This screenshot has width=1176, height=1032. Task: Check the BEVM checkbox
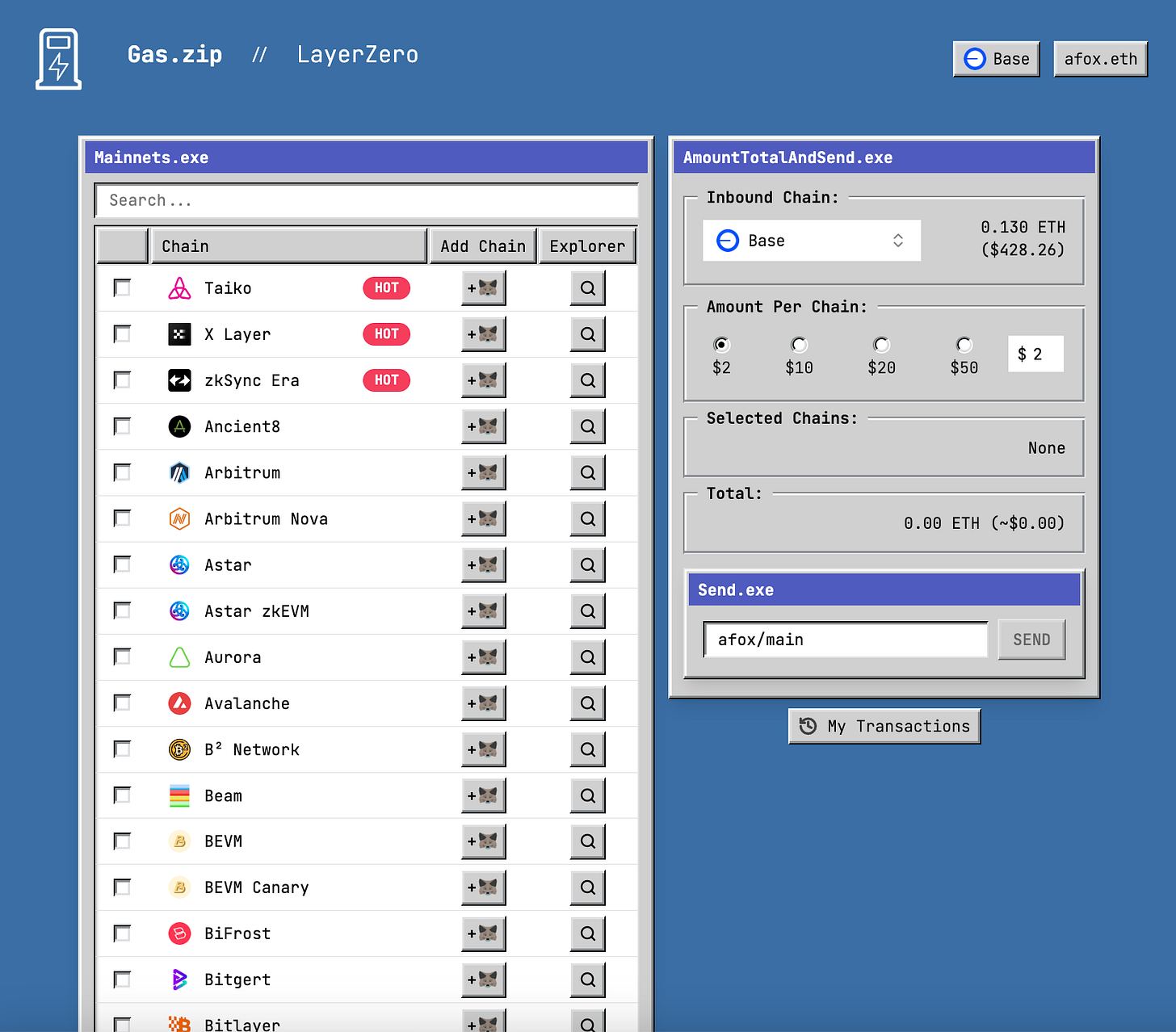pyautogui.click(x=122, y=841)
